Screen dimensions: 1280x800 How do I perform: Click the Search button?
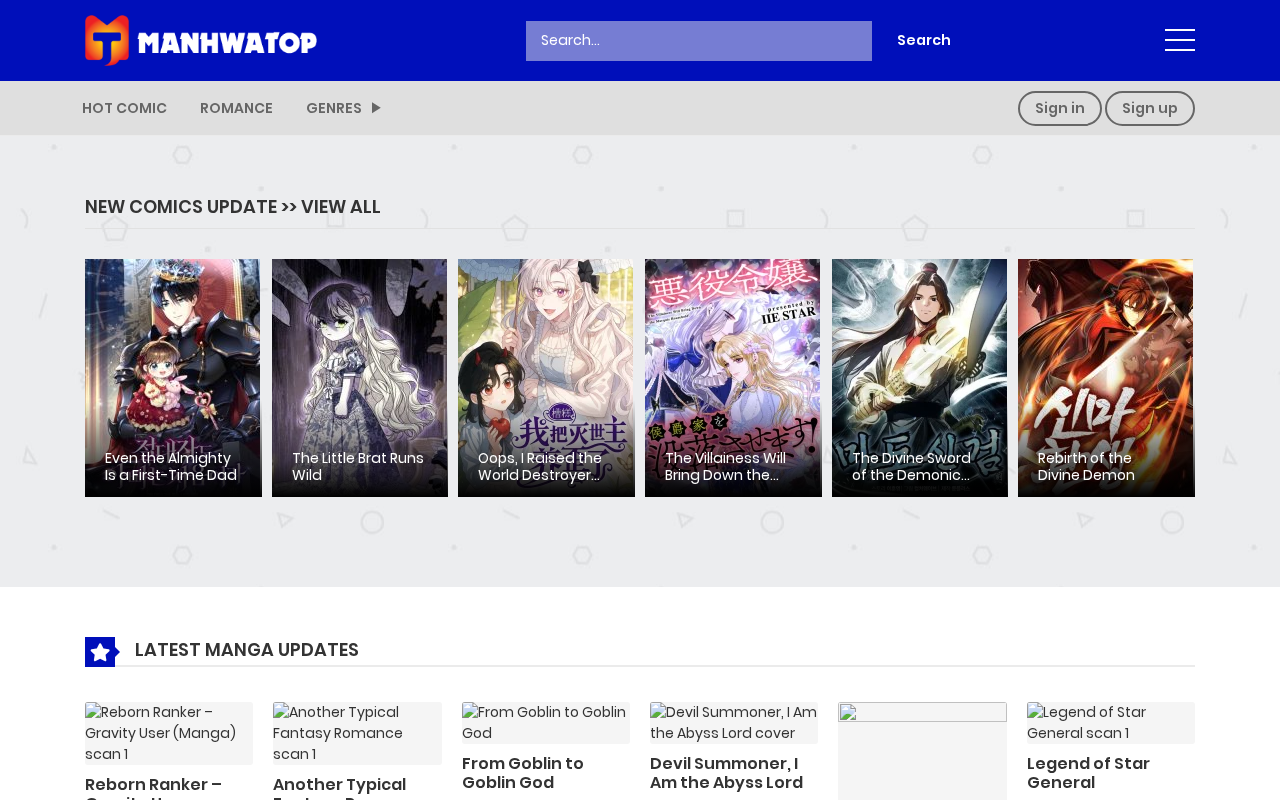(x=924, y=40)
